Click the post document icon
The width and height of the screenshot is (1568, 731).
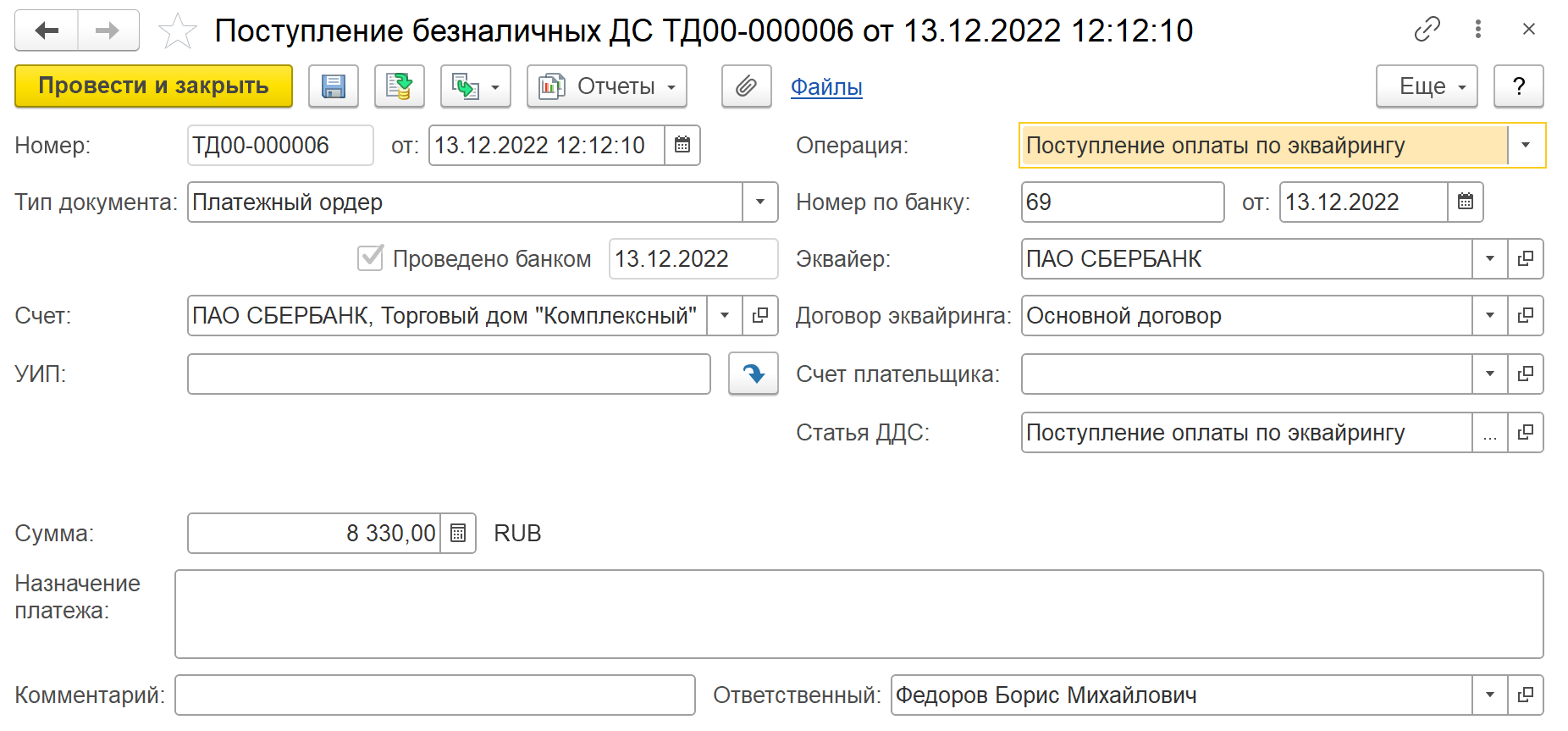click(x=399, y=86)
